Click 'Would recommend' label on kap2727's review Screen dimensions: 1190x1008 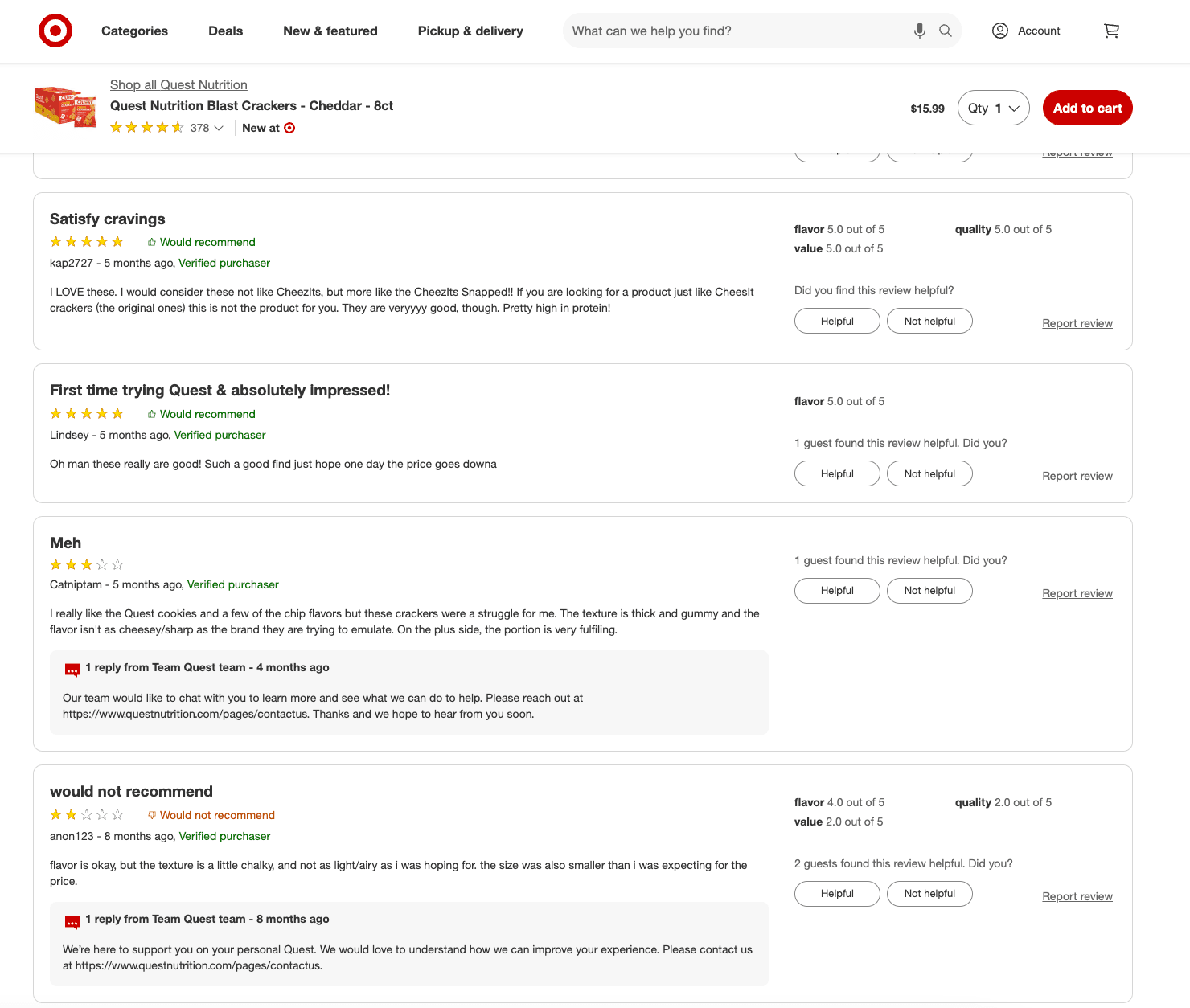pyautogui.click(x=207, y=242)
